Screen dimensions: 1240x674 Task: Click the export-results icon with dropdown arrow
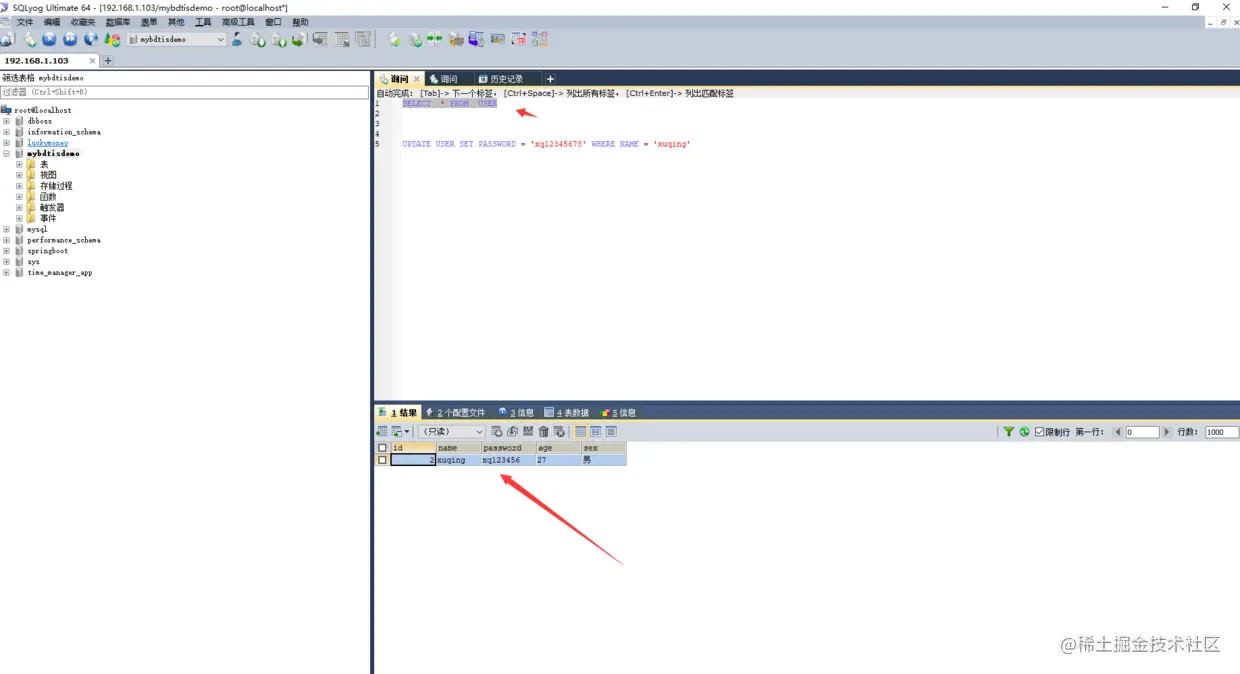(400, 431)
